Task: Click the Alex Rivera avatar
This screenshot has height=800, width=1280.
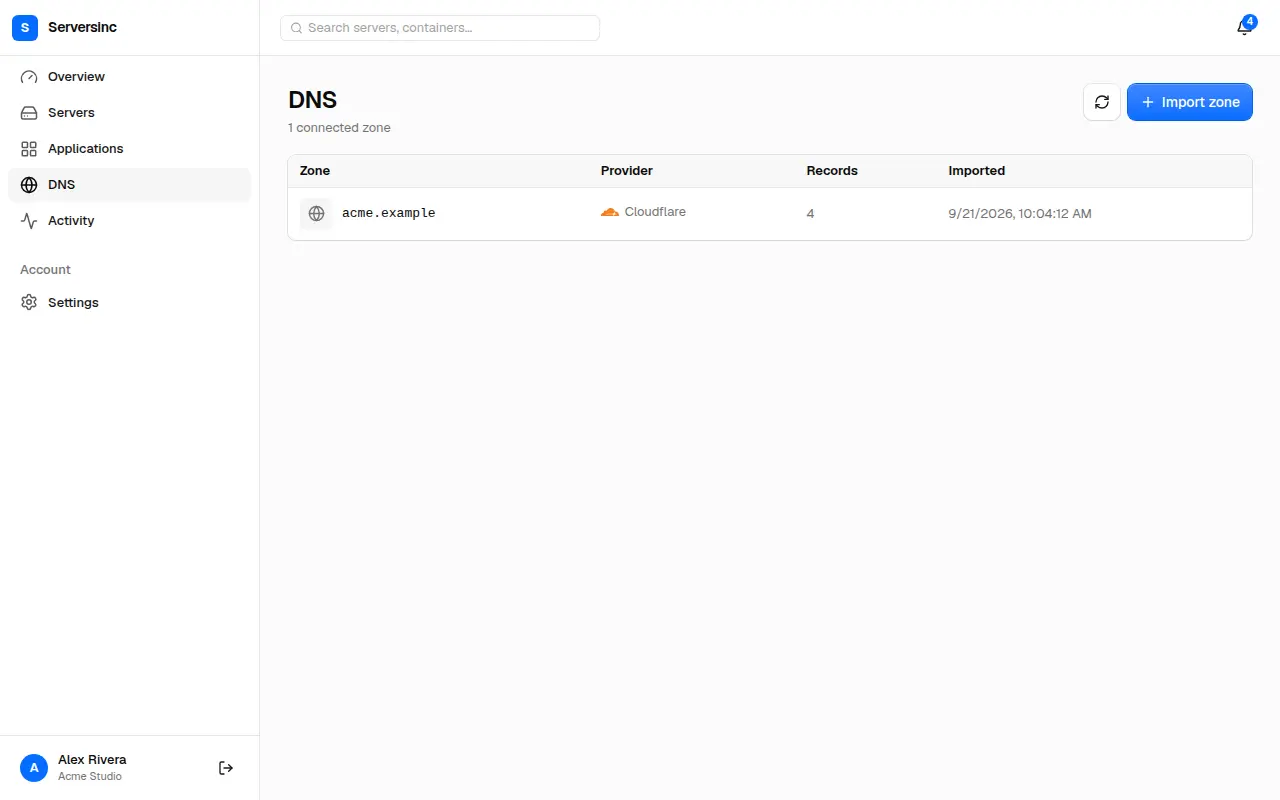Action: (x=34, y=768)
